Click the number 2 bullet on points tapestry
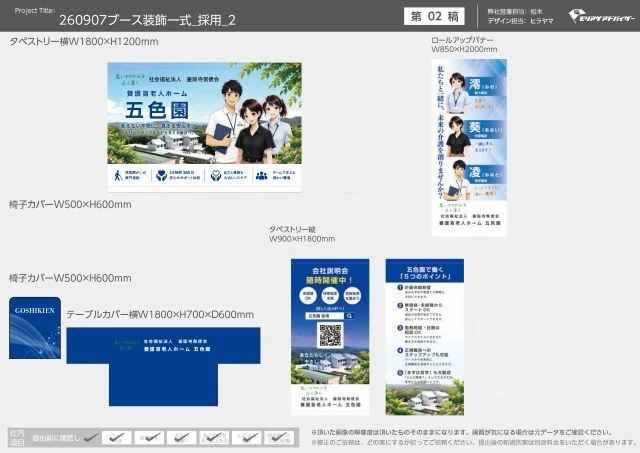Viewport: 640px width, 453px height. coord(400,305)
